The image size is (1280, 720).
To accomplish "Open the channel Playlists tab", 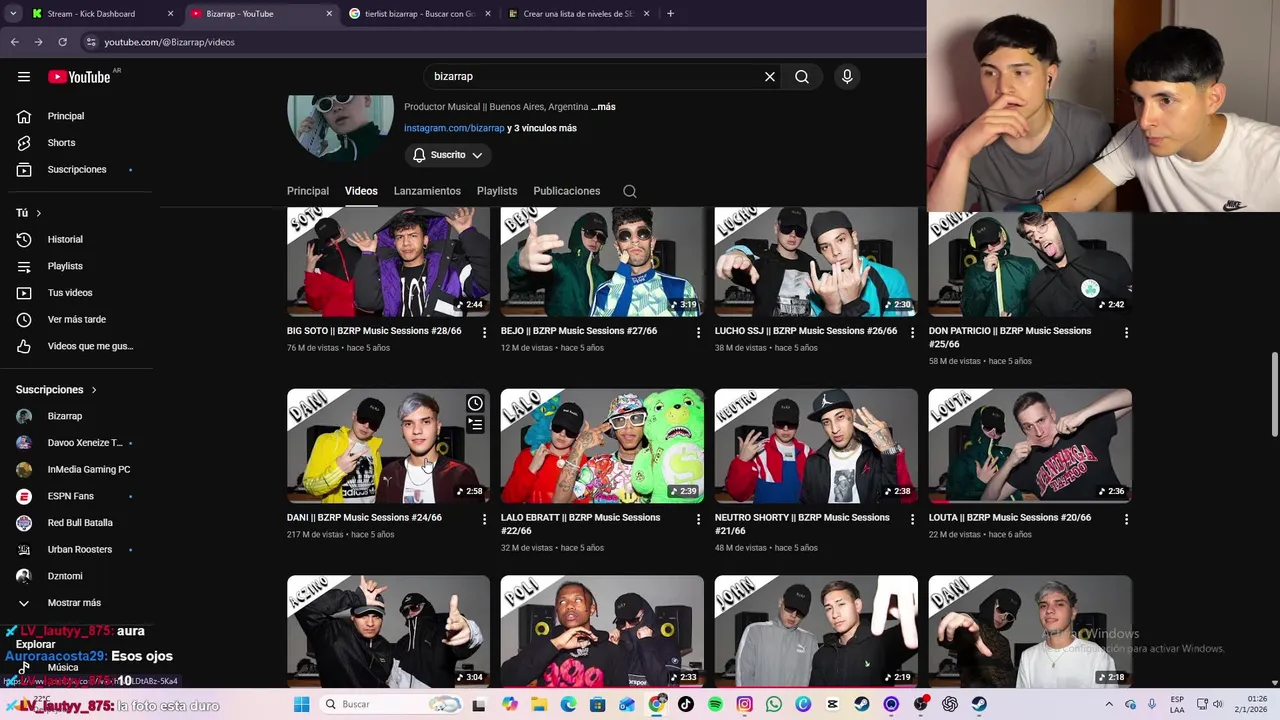I will 497,191.
